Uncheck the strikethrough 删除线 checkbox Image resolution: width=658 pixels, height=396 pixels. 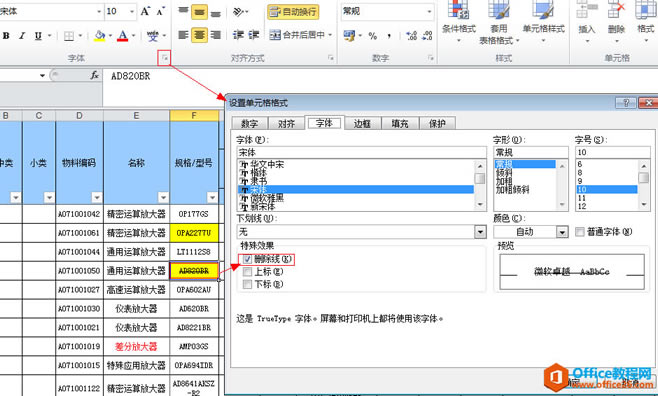[x=247, y=259]
